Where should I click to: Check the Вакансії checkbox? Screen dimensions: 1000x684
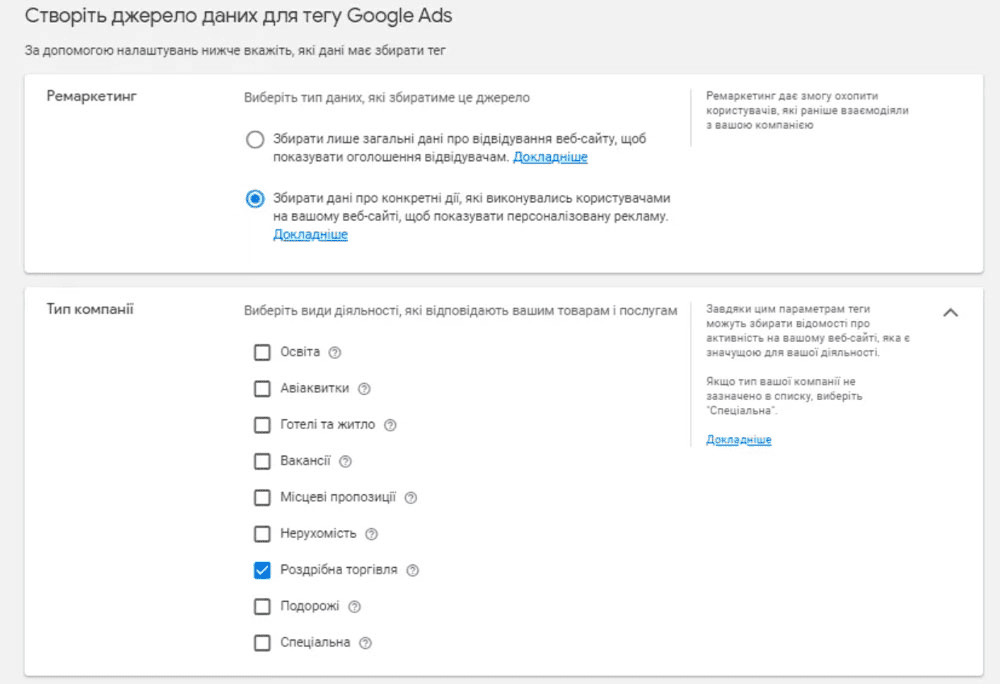pyautogui.click(x=262, y=462)
